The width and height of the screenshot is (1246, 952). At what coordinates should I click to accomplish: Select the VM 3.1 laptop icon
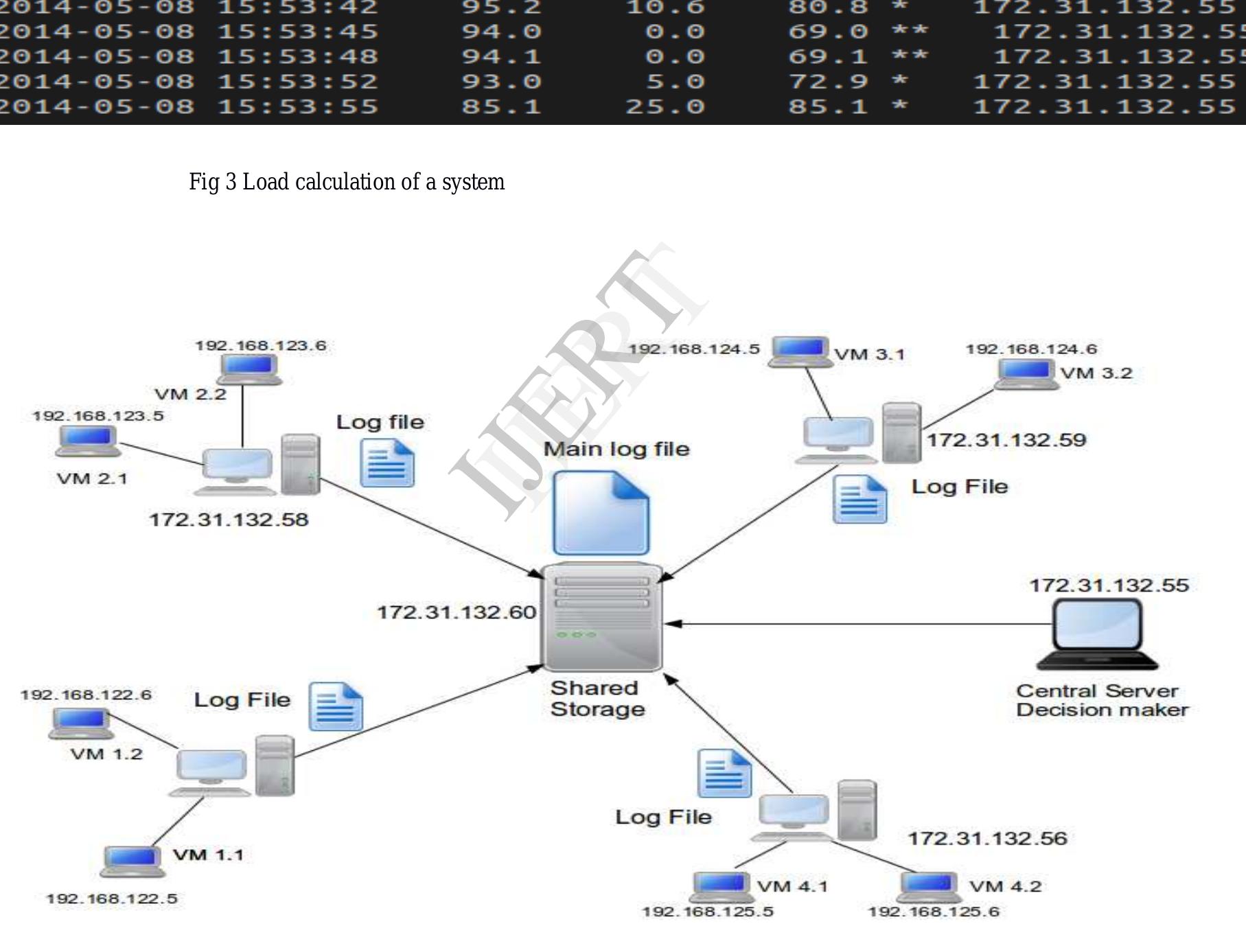[x=800, y=352]
